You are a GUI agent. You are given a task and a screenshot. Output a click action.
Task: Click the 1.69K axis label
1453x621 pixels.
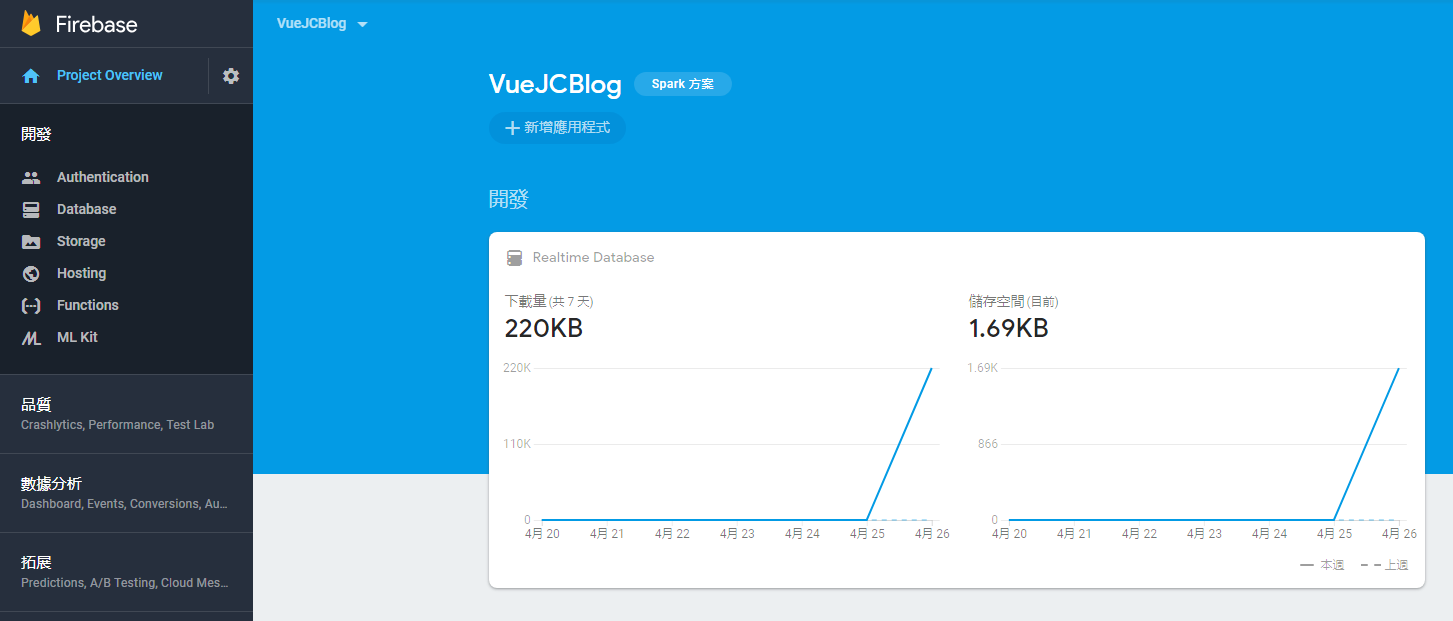pos(982,368)
